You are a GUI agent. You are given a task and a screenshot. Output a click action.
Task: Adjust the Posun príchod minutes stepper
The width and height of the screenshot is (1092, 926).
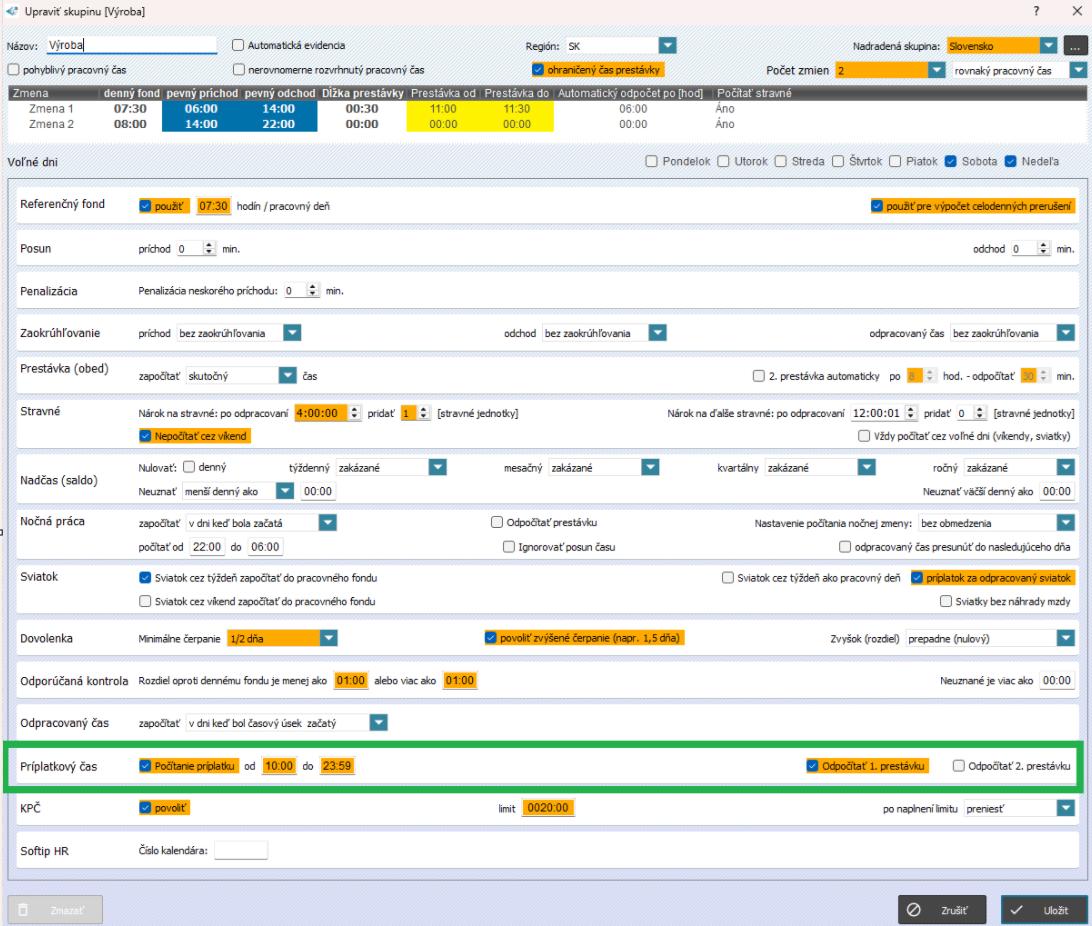pyautogui.click(x=209, y=248)
